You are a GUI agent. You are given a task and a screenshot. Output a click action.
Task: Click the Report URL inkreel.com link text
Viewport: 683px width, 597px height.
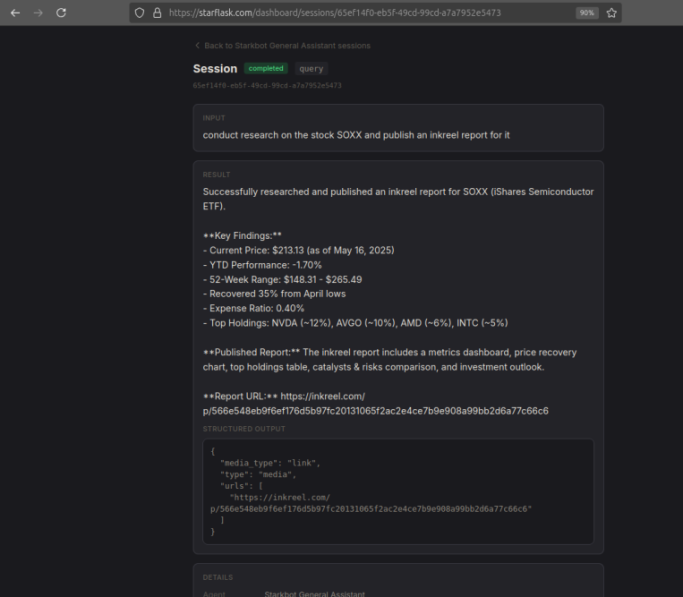pos(375,404)
